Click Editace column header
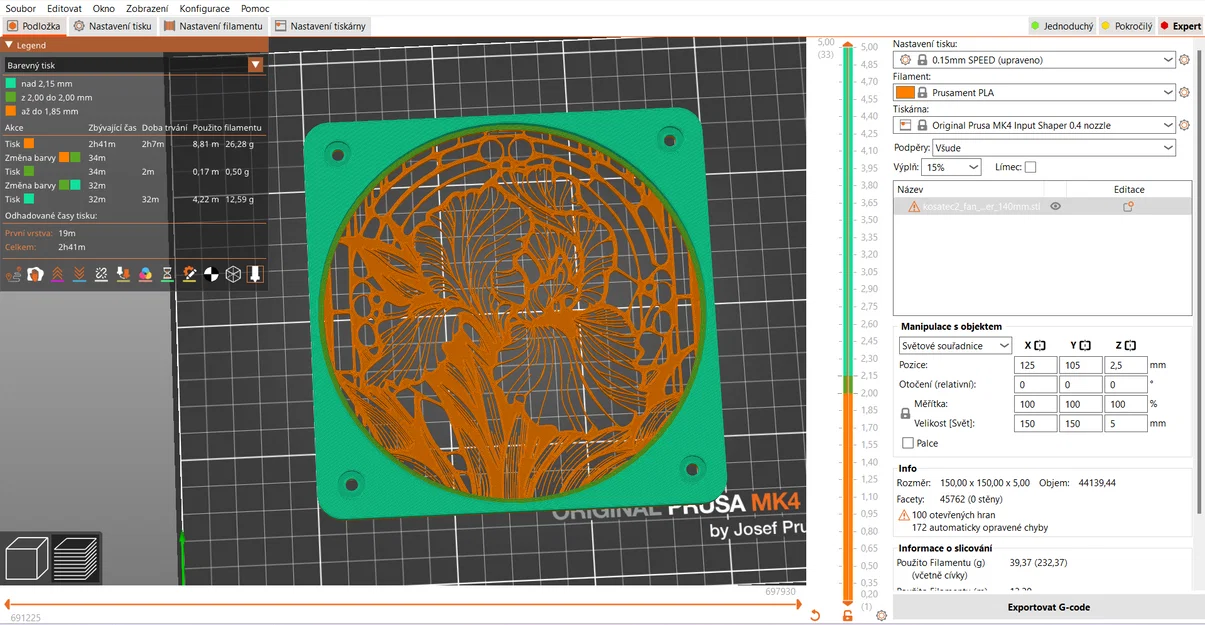The height and width of the screenshot is (625, 1205). pyautogui.click(x=1129, y=189)
